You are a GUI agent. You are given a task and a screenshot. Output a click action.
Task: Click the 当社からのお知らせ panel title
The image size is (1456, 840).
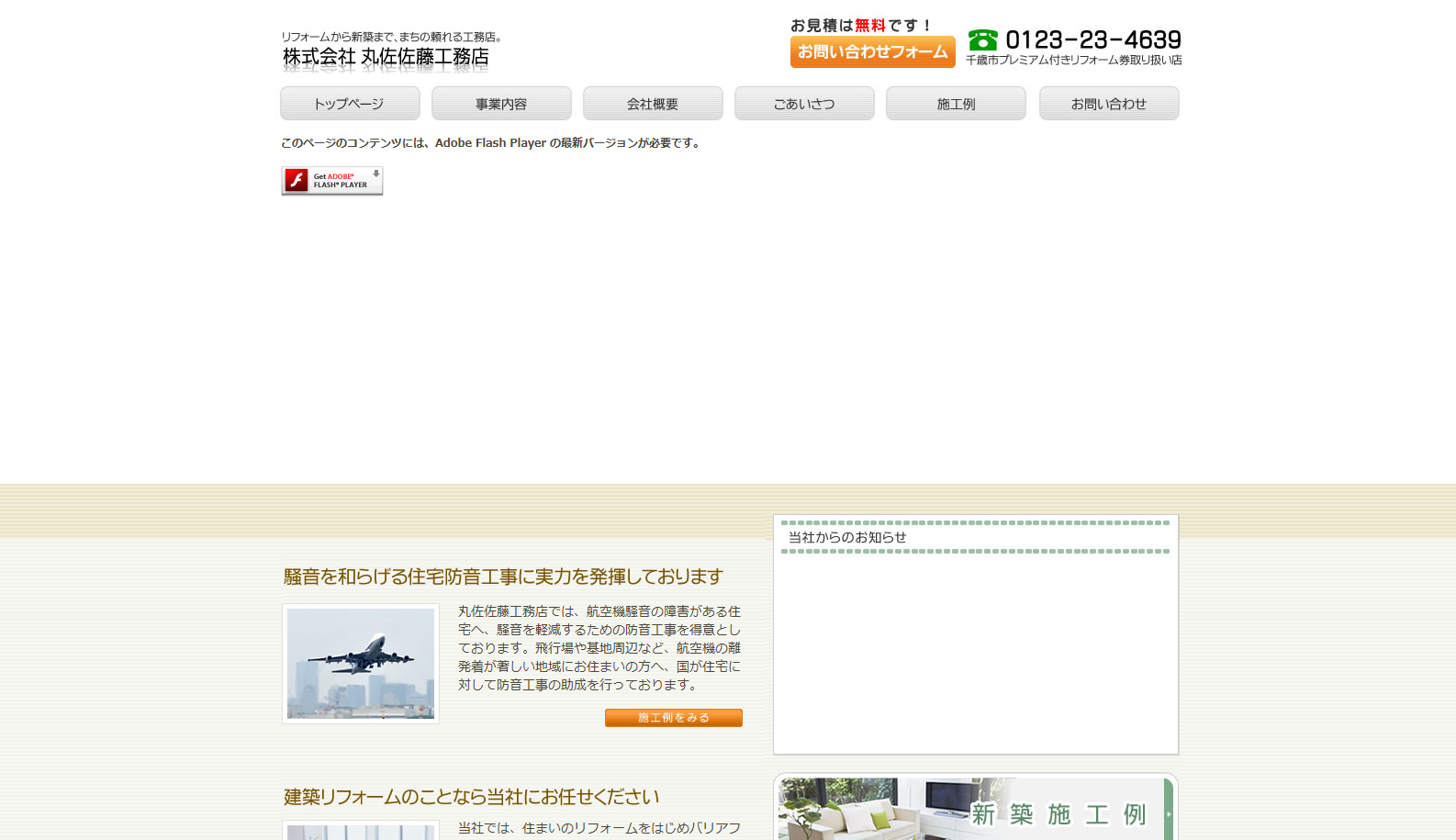click(847, 537)
